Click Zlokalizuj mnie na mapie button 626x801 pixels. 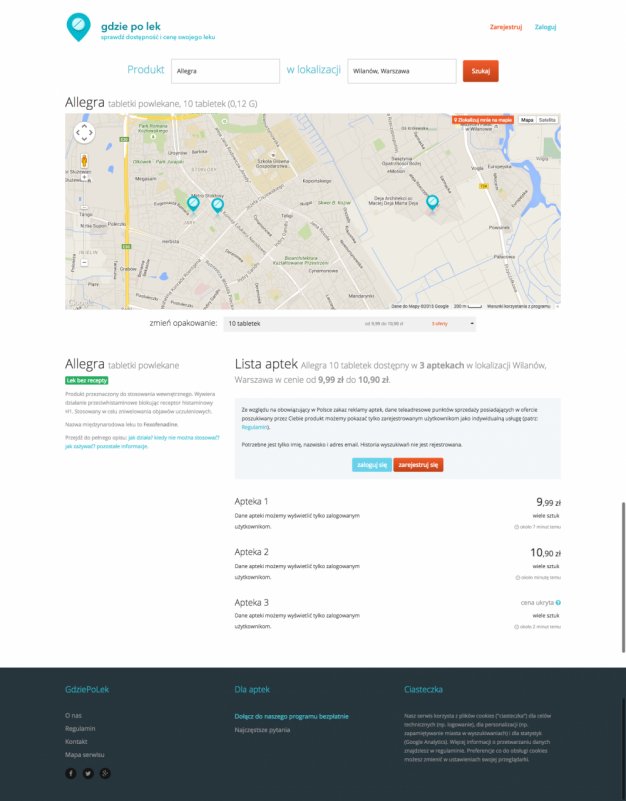click(x=482, y=120)
